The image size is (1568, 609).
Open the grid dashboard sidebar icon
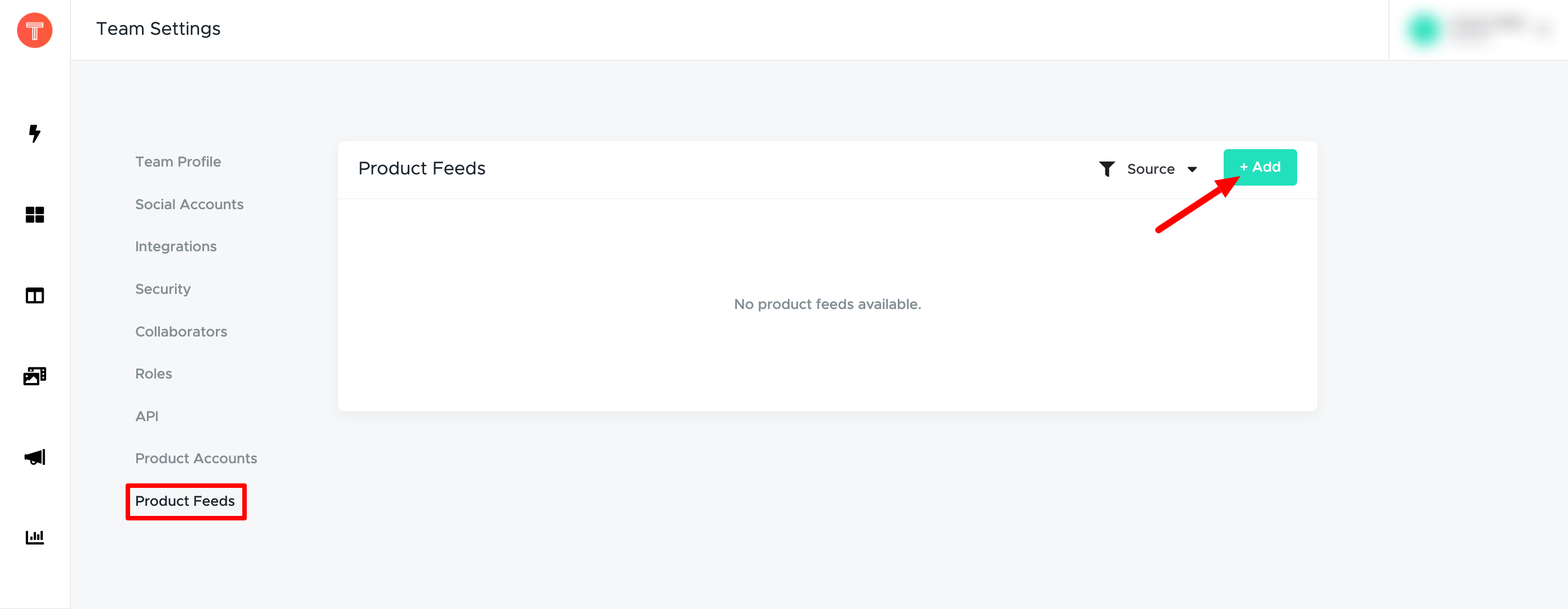coord(35,215)
